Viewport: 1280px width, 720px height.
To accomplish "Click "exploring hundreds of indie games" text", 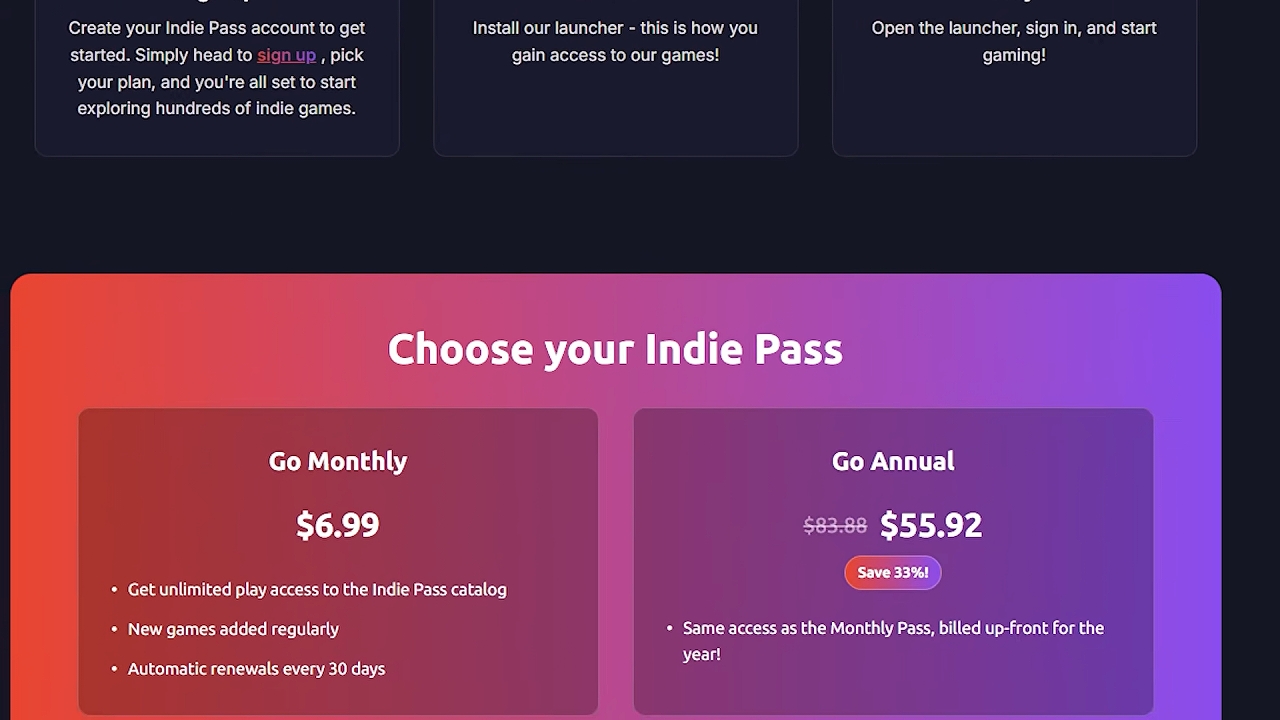I will pos(216,108).
